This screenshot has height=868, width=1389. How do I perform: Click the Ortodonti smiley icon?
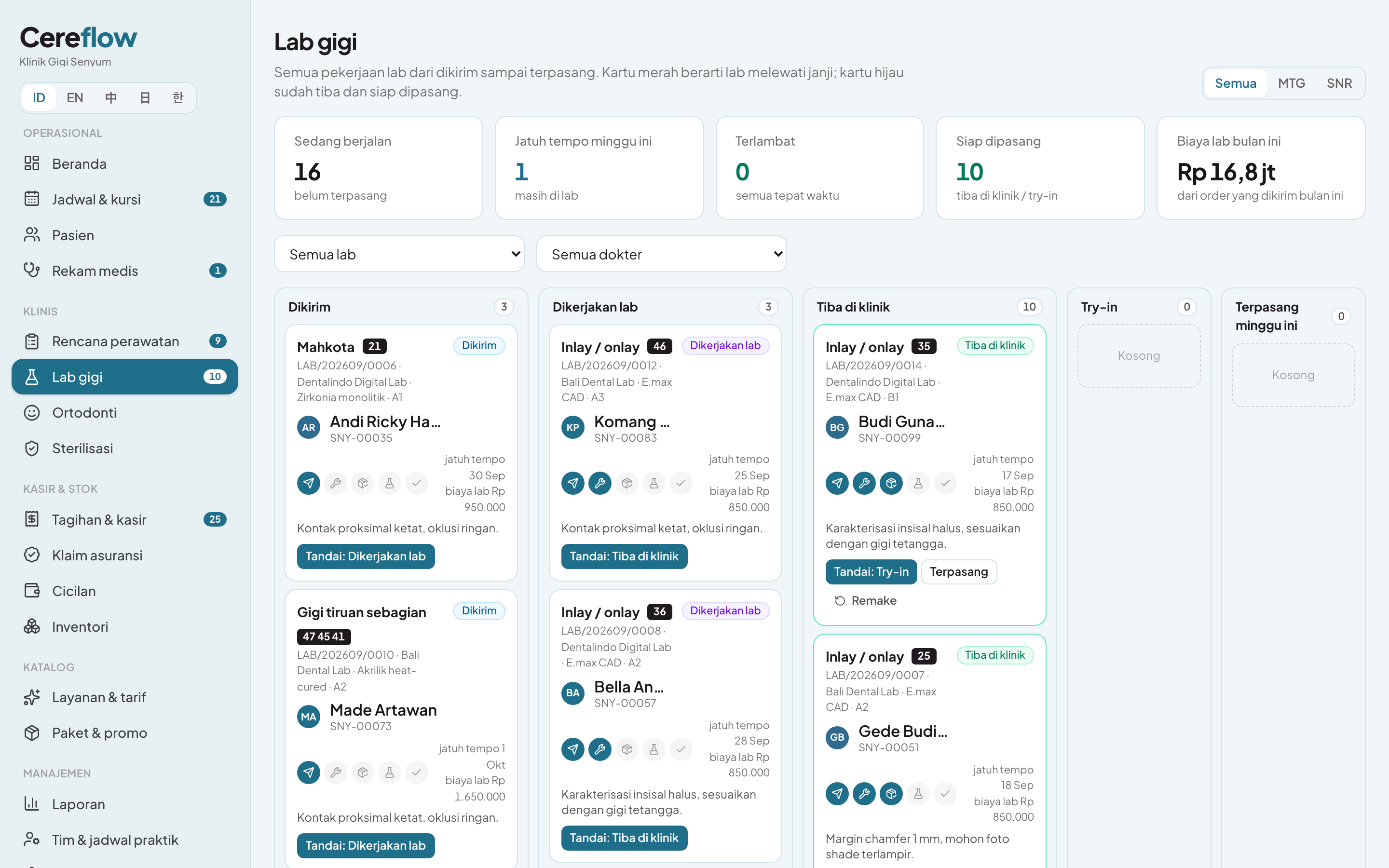[31, 412]
